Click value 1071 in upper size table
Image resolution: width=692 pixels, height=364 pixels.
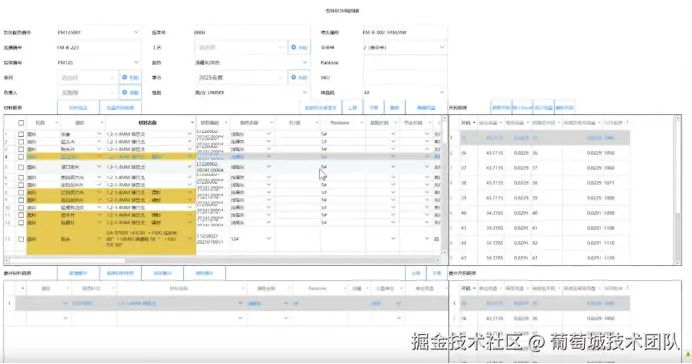pyautogui.click(x=609, y=183)
